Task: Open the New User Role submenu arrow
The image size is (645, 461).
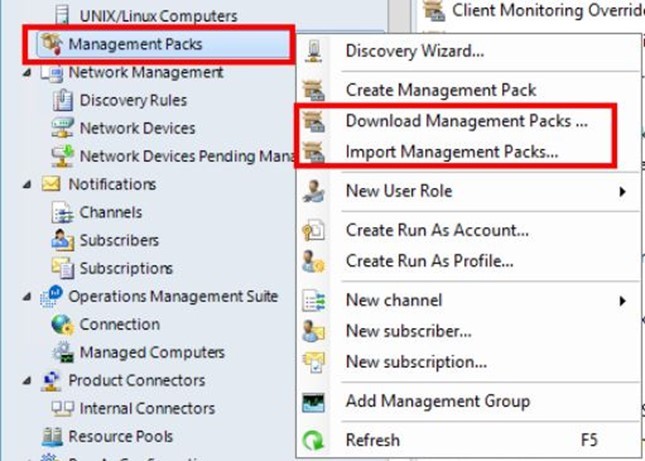Action: [622, 192]
